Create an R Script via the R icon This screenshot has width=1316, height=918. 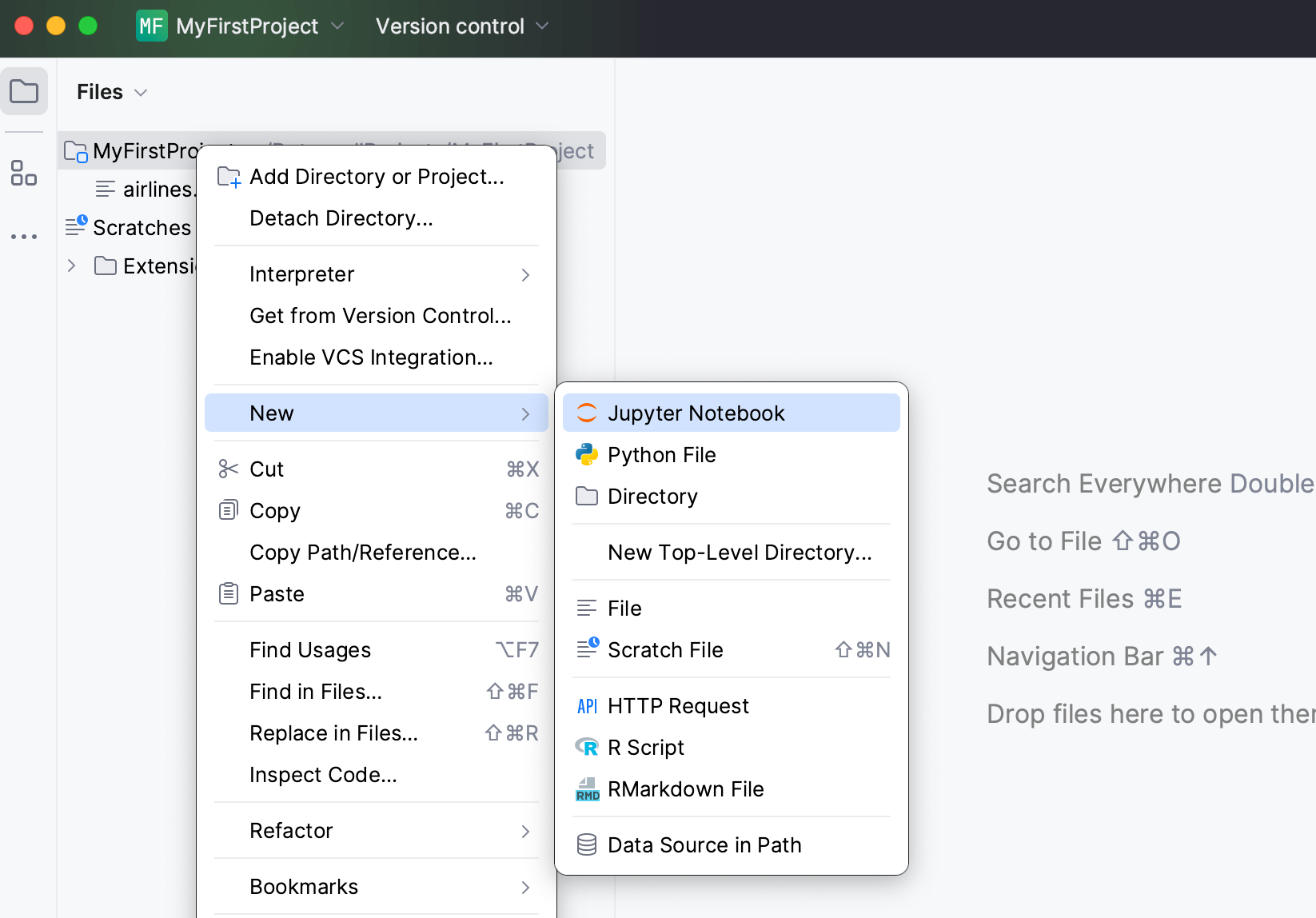[645, 747]
